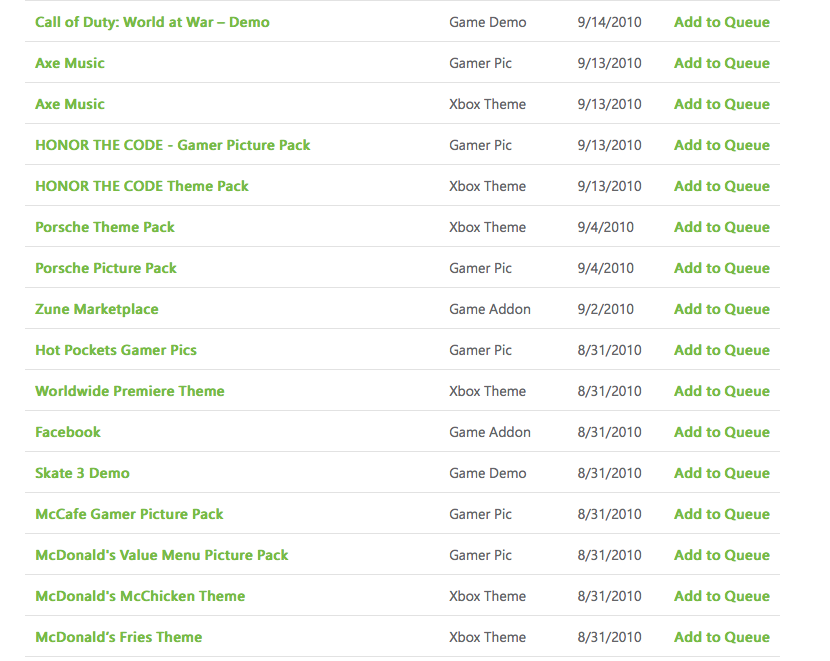This screenshot has height=661, width=830.
Task: Open McCafe Gamer Picture Pack link
Action: pyautogui.click(x=129, y=514)
